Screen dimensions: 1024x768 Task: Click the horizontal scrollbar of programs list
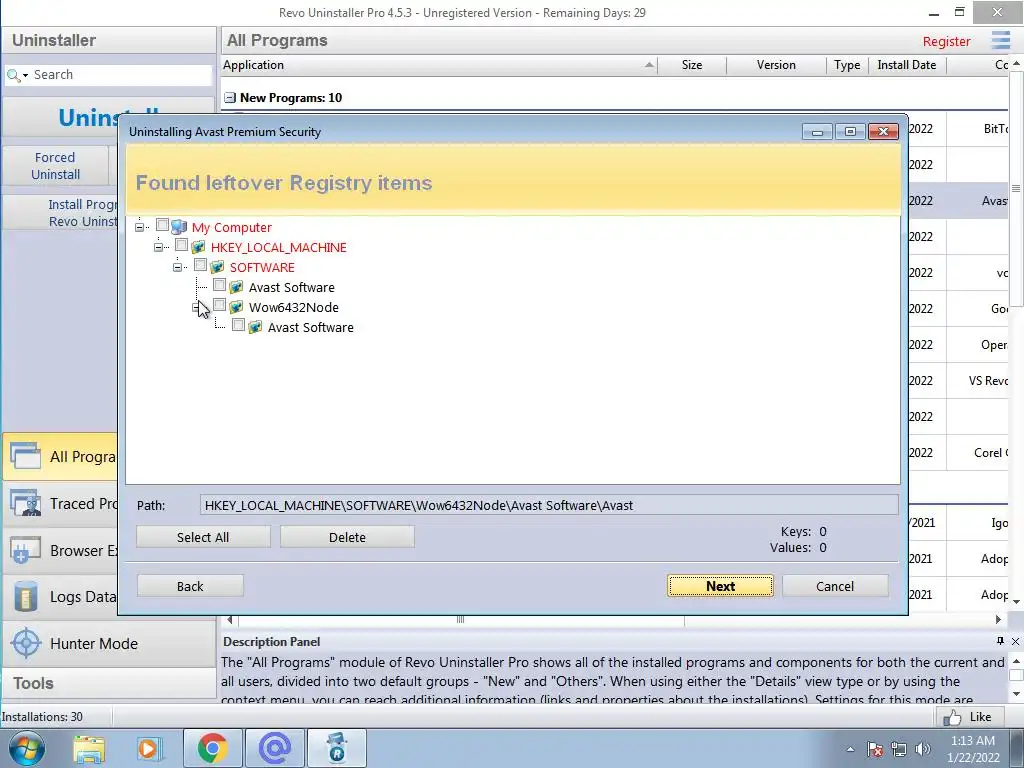point(461,619)
